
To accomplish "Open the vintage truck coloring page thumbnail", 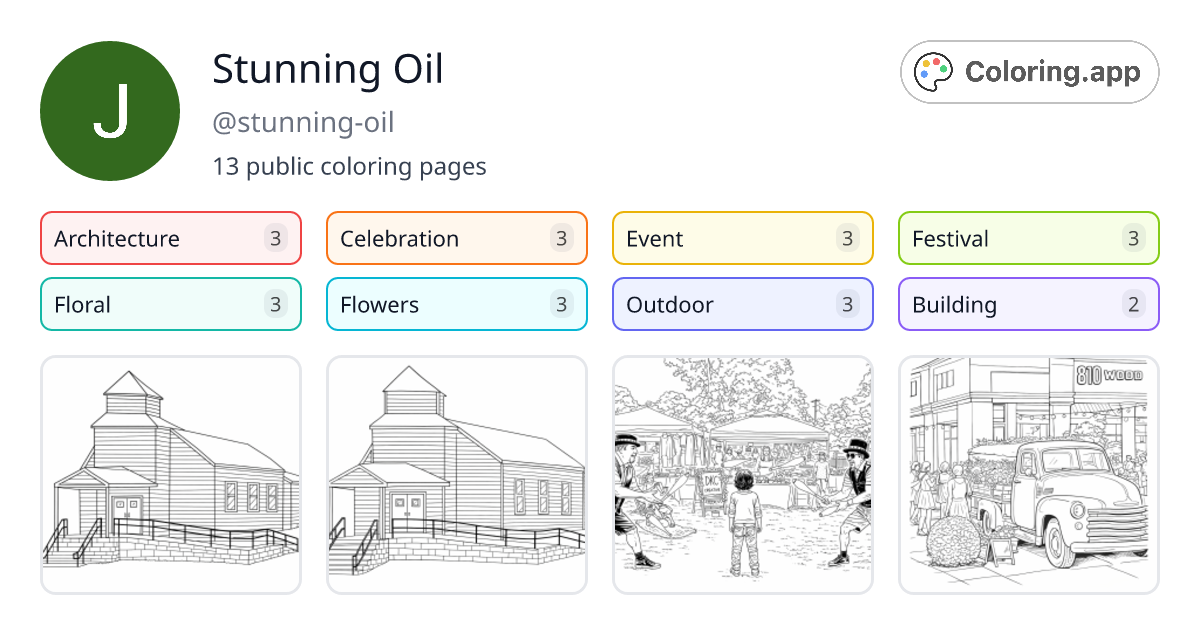I will (1029, 475).
